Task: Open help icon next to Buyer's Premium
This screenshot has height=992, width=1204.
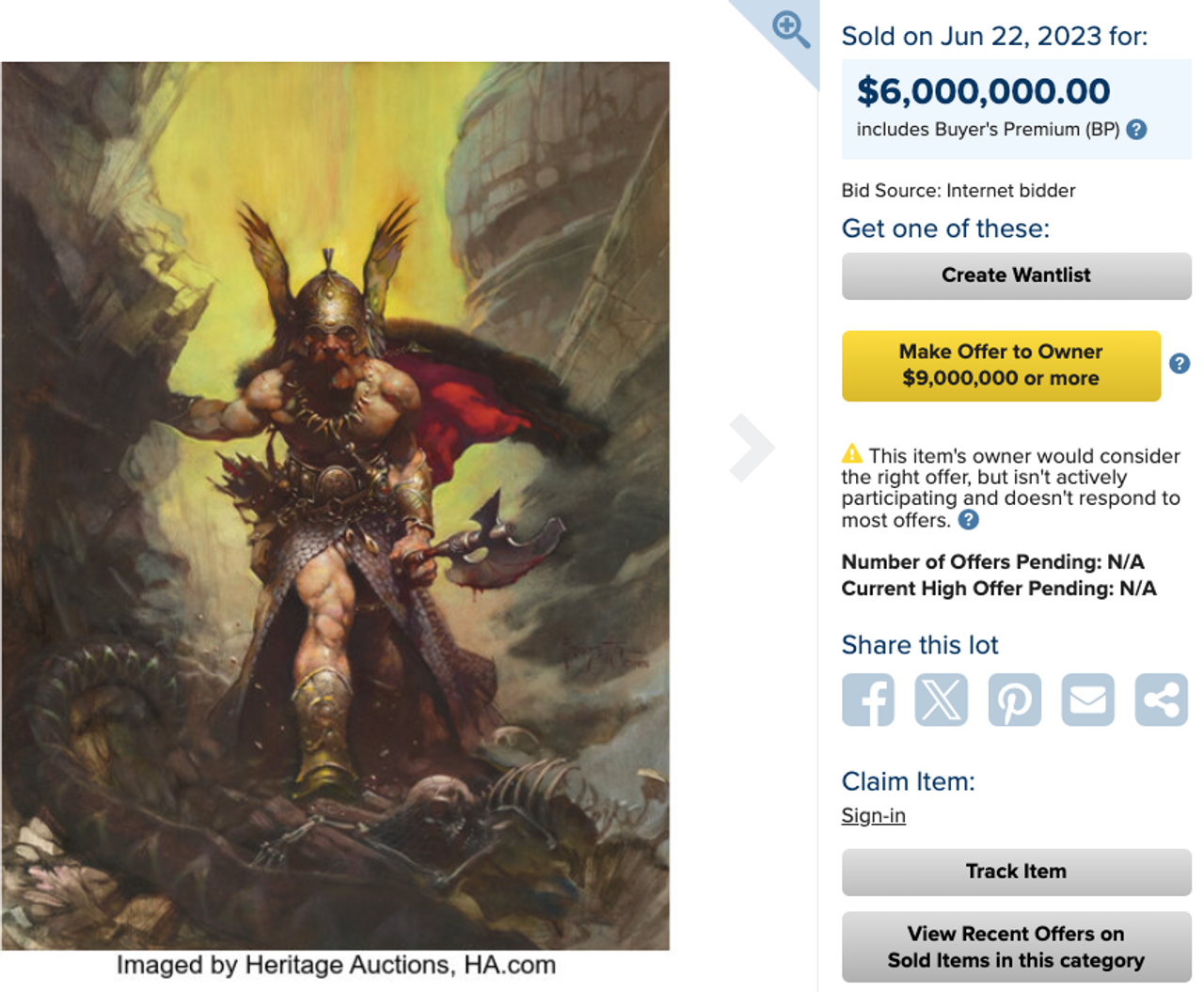Action: point(1136,130)
